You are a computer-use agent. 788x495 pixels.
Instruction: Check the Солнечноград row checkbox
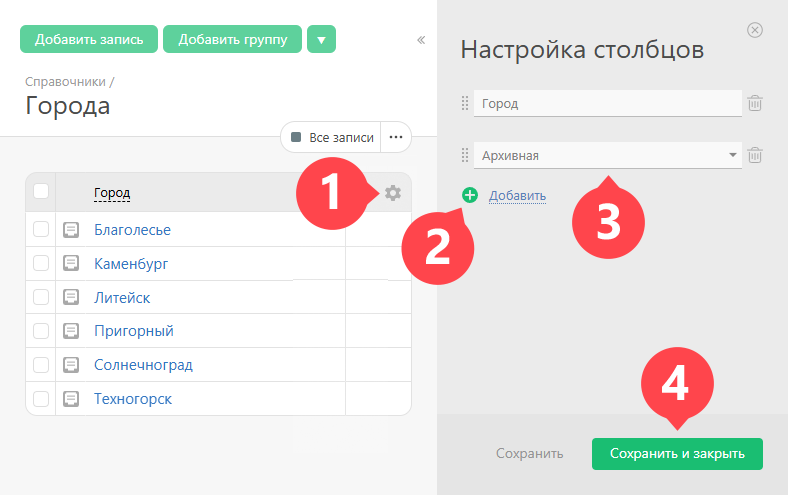click(41, 364)
